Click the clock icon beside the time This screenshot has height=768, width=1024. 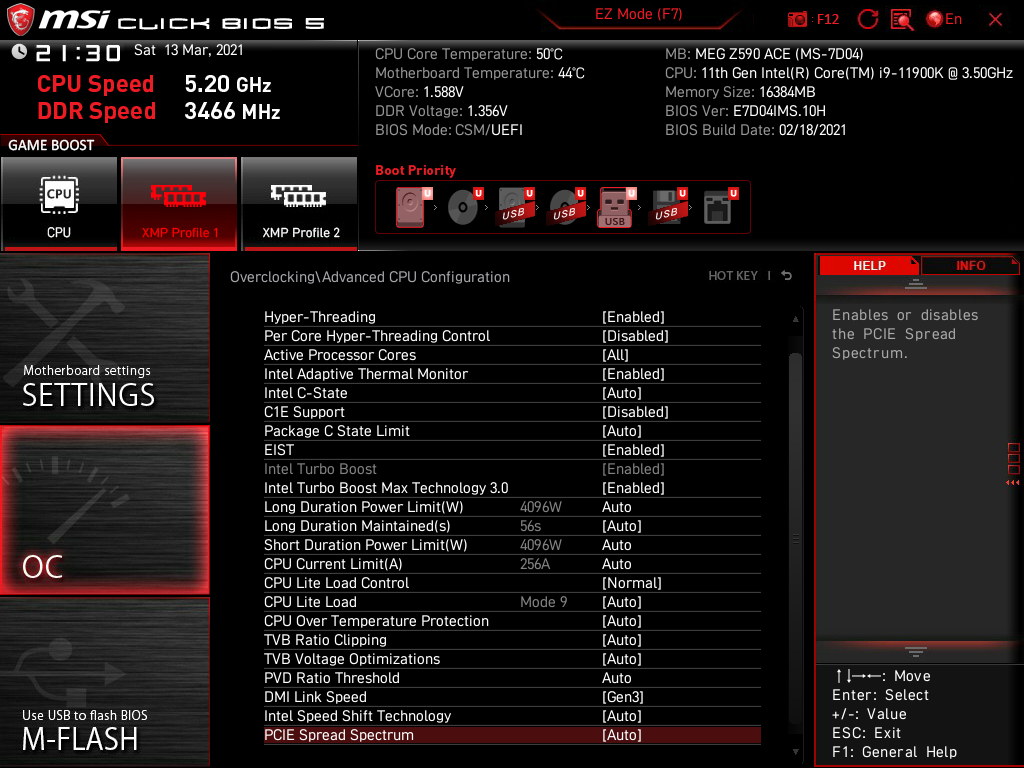tap(19, 51)
